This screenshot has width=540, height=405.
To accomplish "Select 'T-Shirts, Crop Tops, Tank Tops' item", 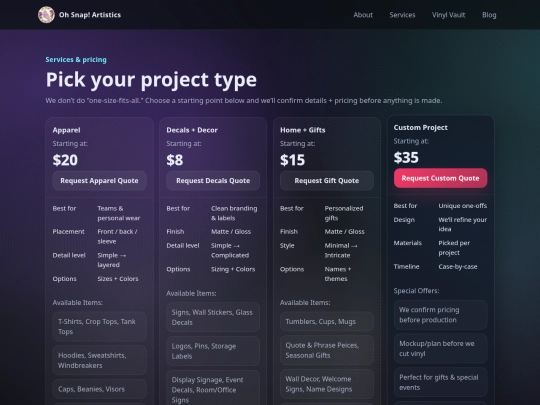I will tap(100, 326).
